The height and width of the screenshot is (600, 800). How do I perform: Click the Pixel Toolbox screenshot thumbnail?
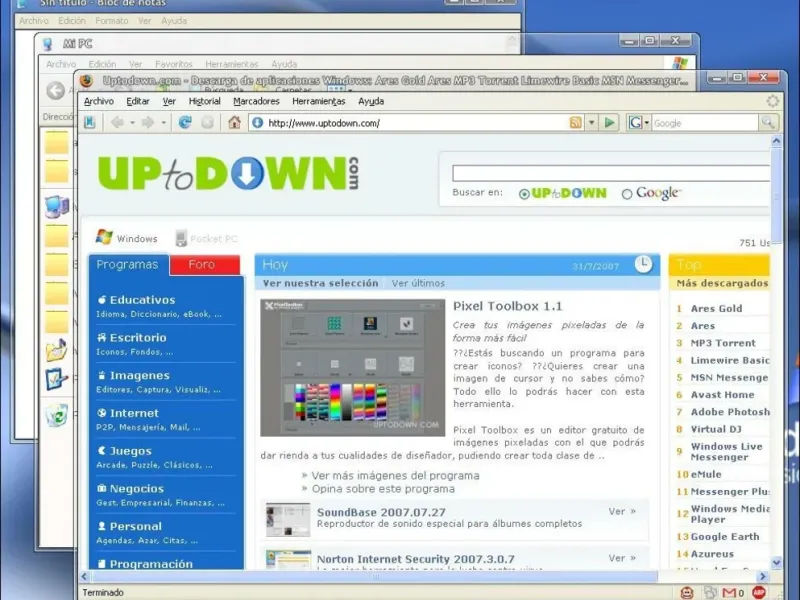coord(353,367)
